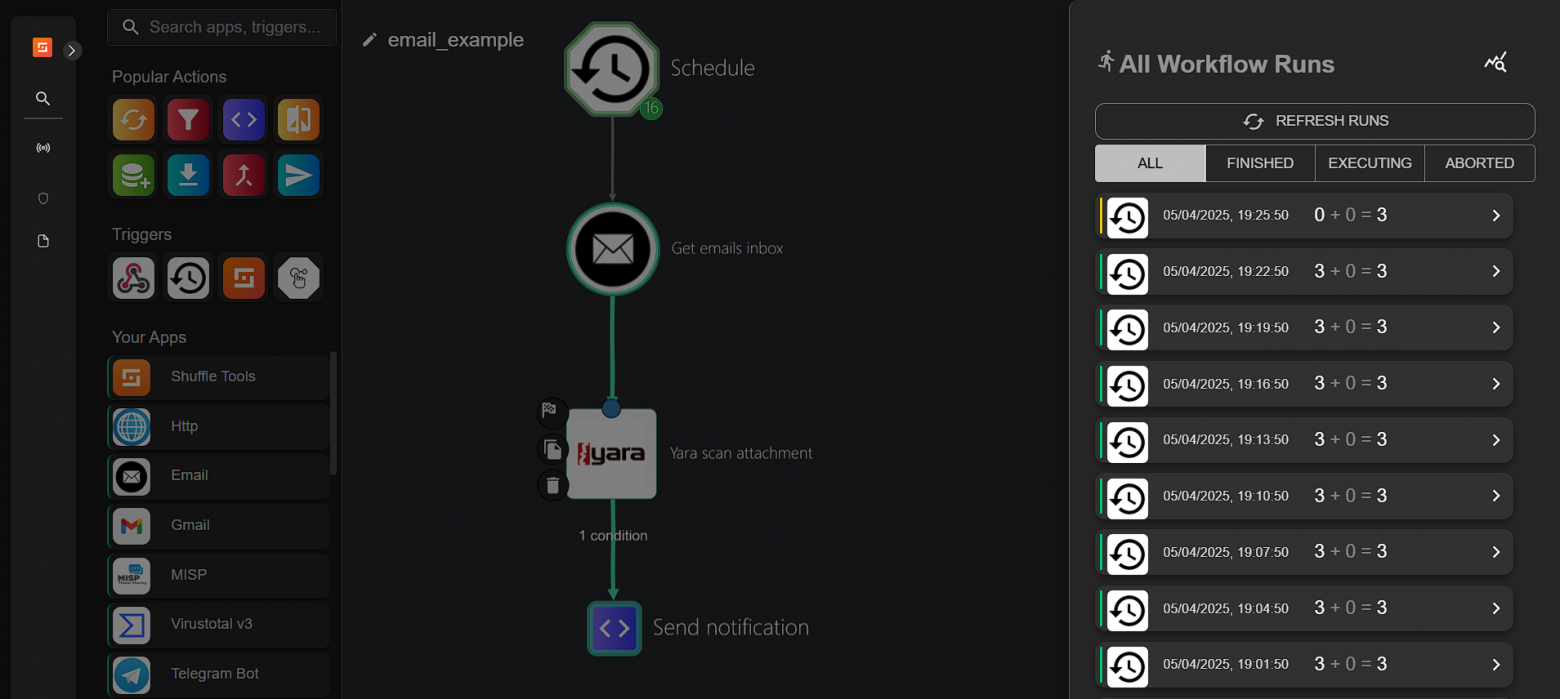Open the 1 condition branch label
Viewport: 1560px width, 699px height.
[x=613, y=536]
